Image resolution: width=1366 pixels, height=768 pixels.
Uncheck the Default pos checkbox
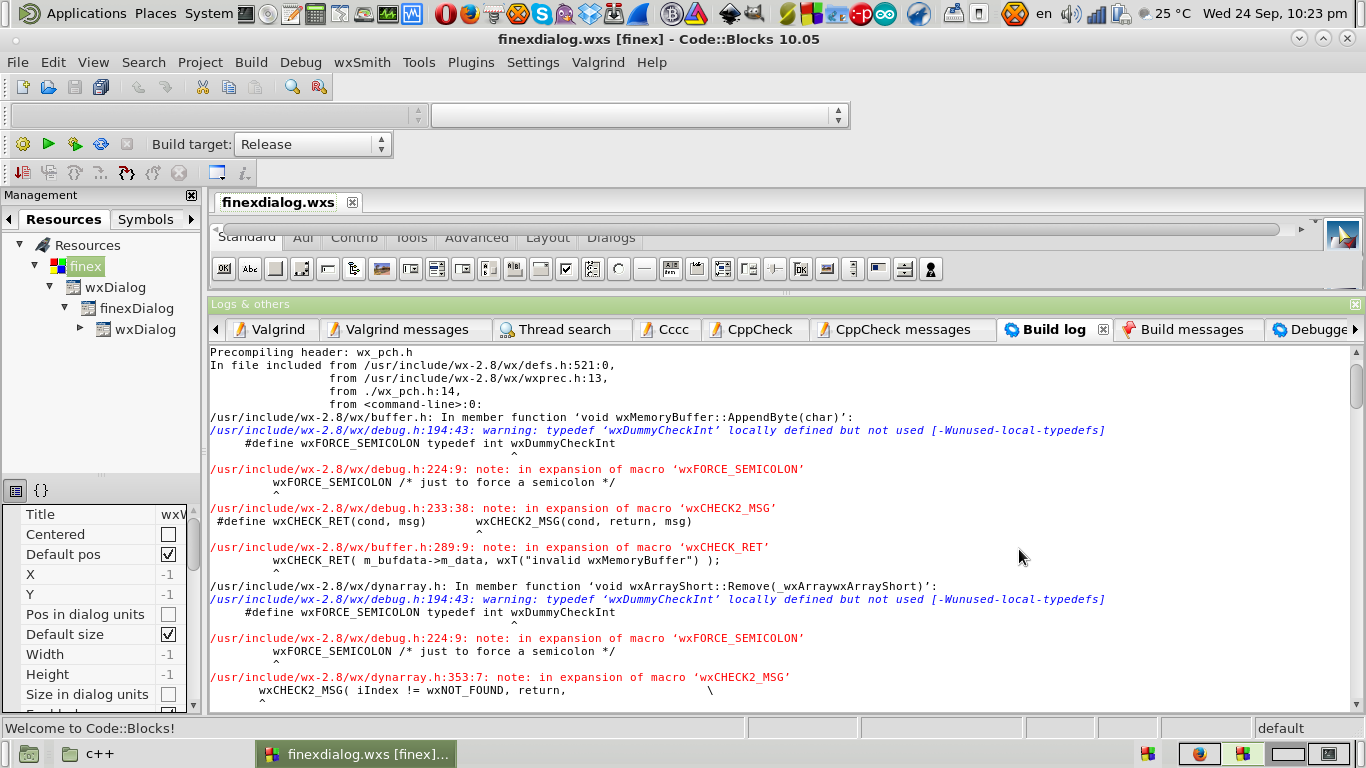168,555
